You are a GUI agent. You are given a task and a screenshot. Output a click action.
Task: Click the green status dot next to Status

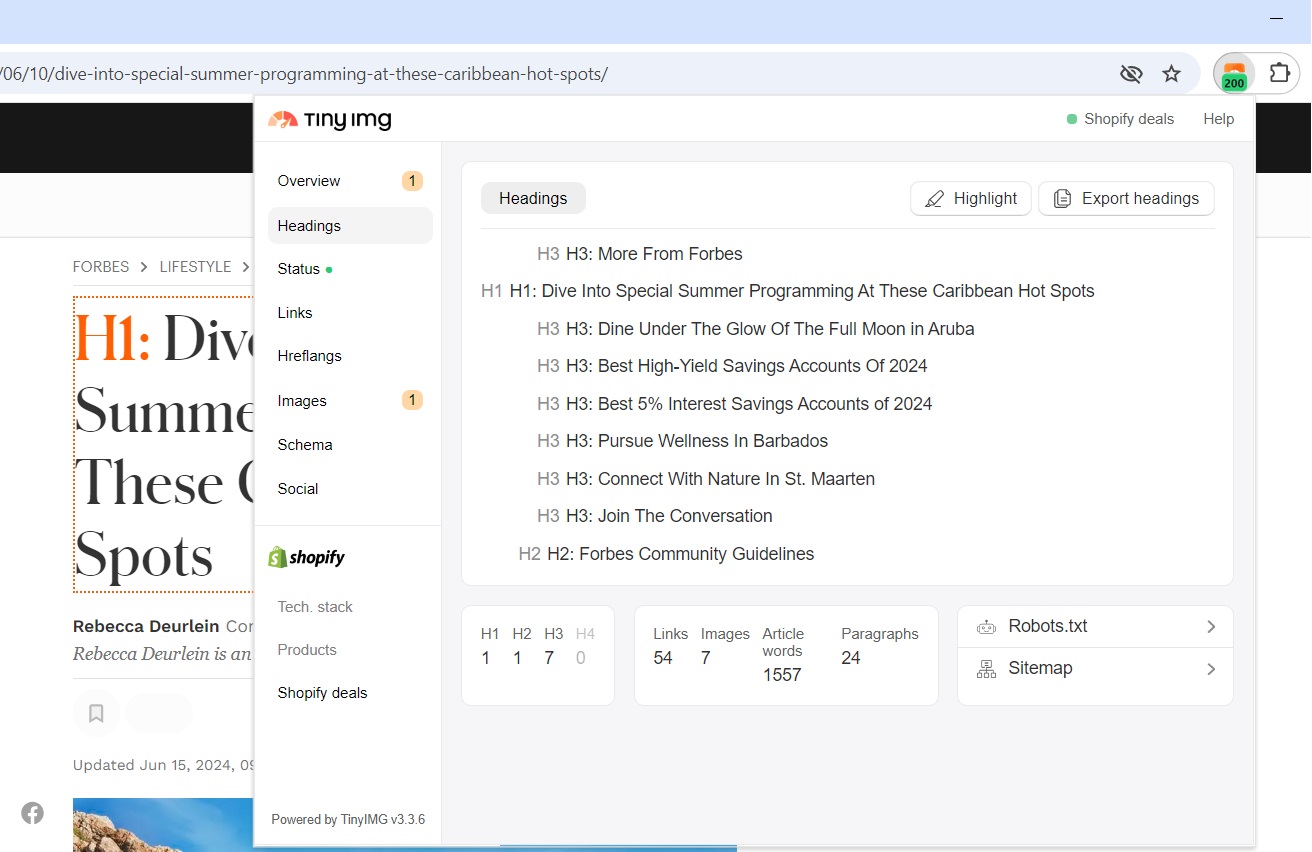click(x=327, y=268)
